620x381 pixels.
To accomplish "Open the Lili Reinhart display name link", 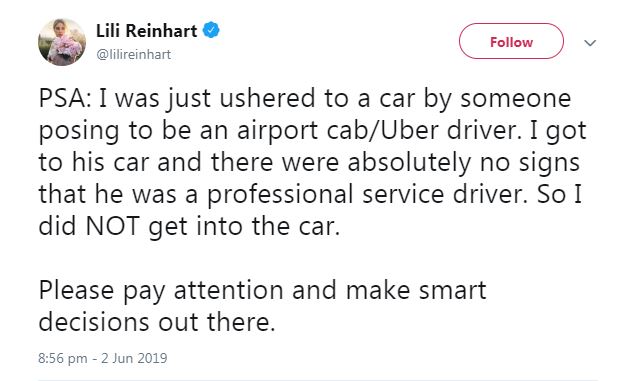I will pyautogui.click(x=146, y=31).
